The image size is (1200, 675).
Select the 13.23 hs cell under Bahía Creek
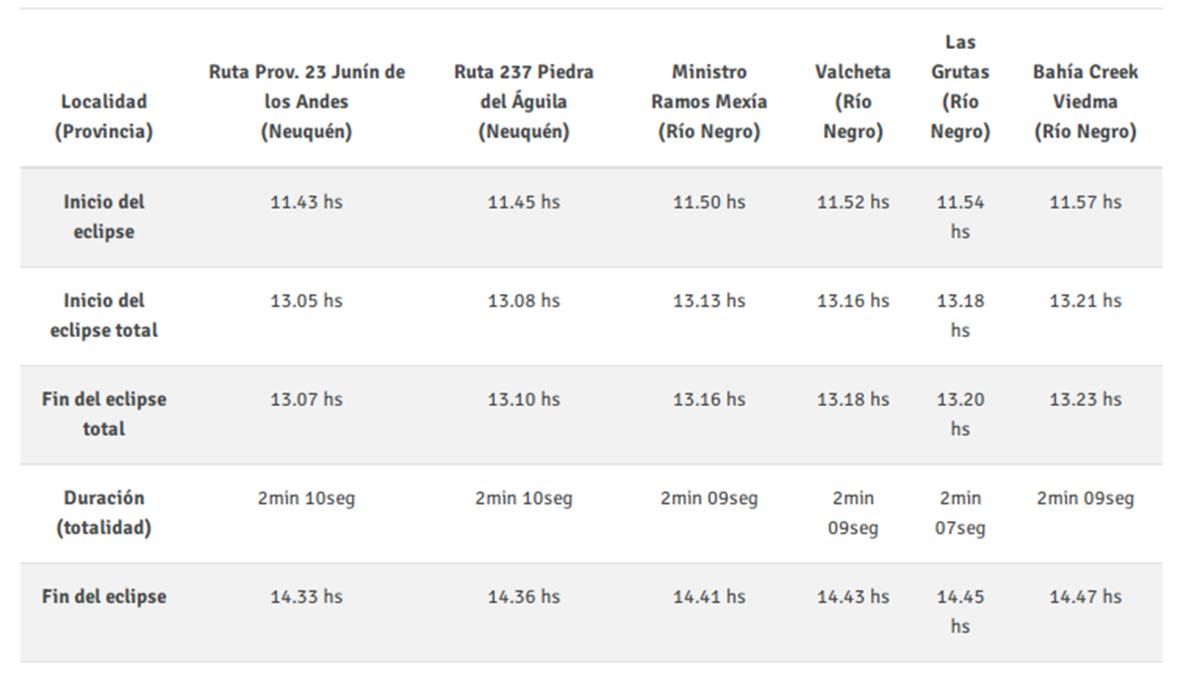pyautogui.click(x=1085, y=399)
